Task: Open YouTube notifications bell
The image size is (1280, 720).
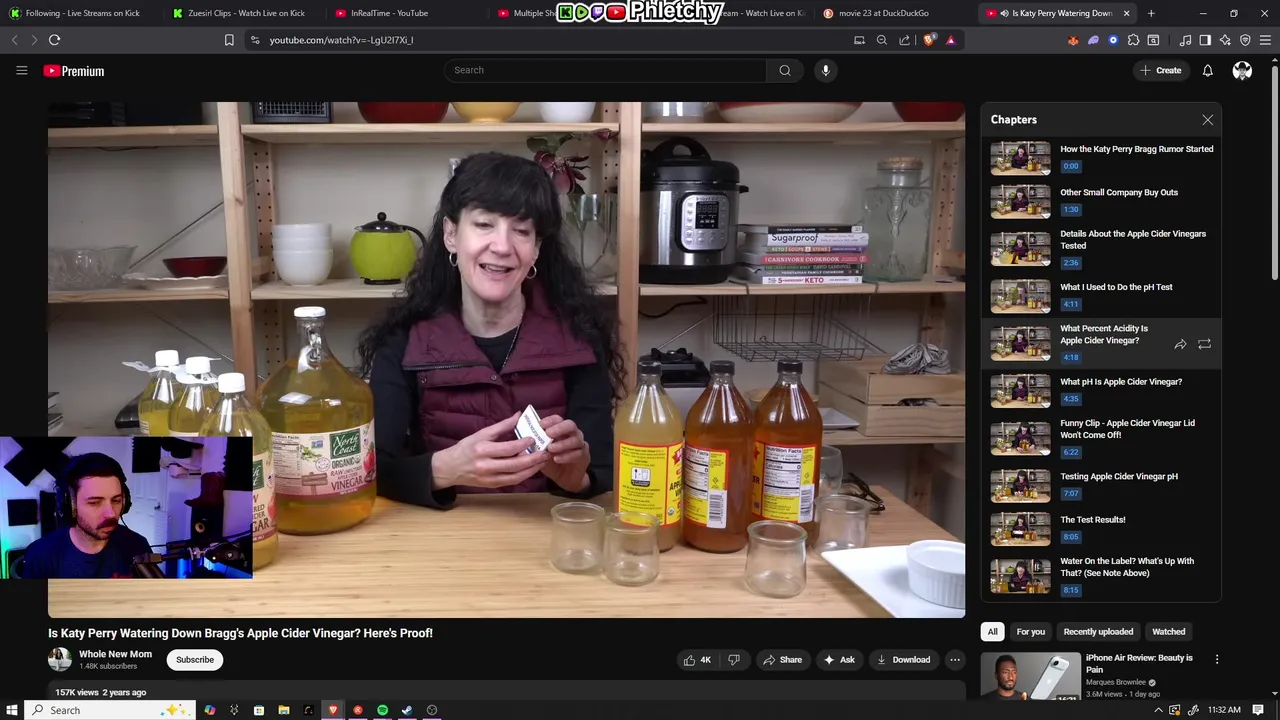Action: click(1207, 70)
